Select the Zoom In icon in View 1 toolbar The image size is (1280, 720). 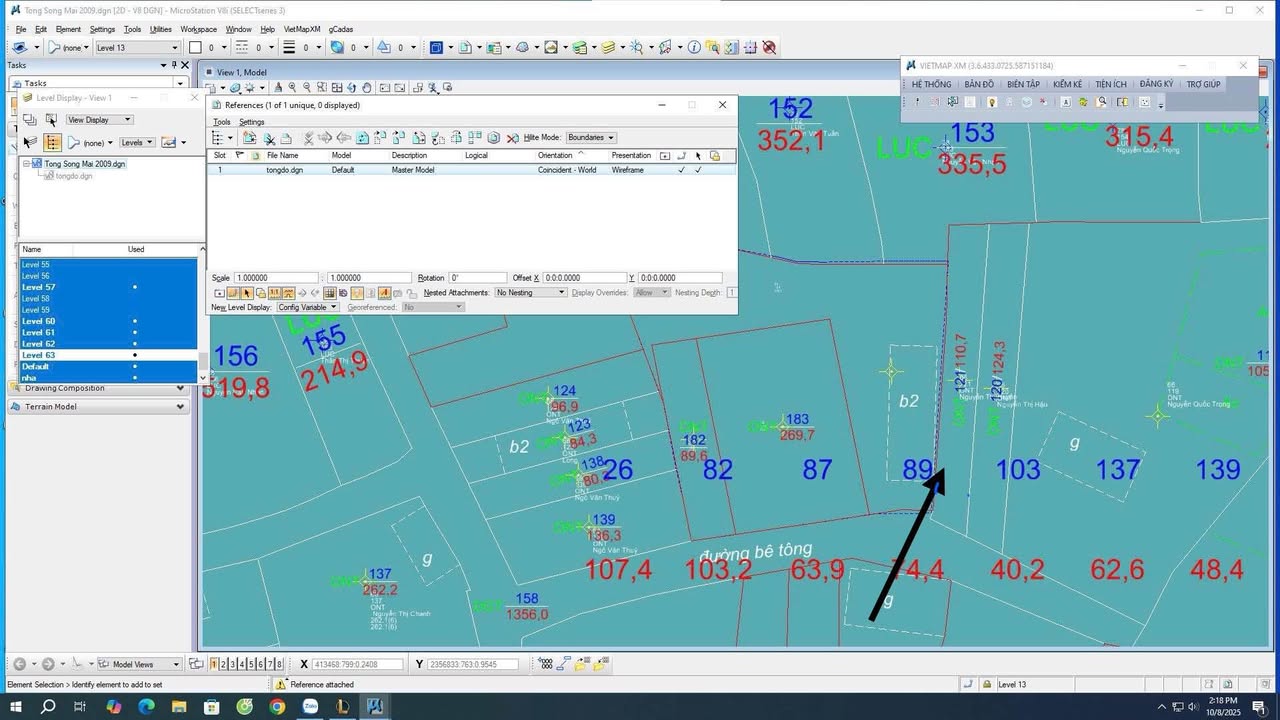(x=293, y=87)
